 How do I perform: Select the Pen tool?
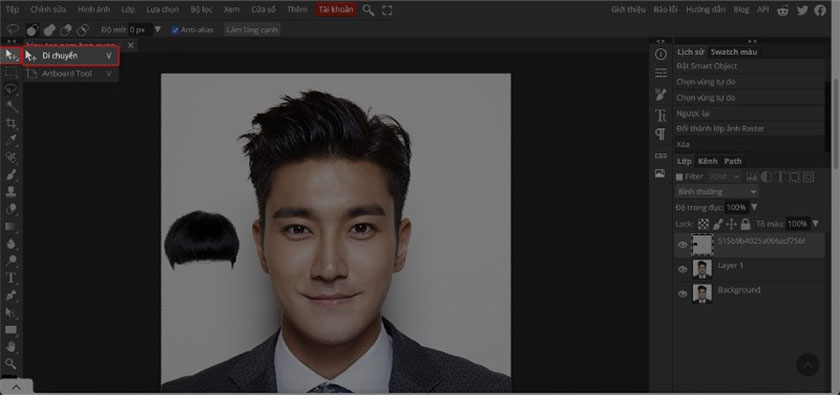(11, 295)
